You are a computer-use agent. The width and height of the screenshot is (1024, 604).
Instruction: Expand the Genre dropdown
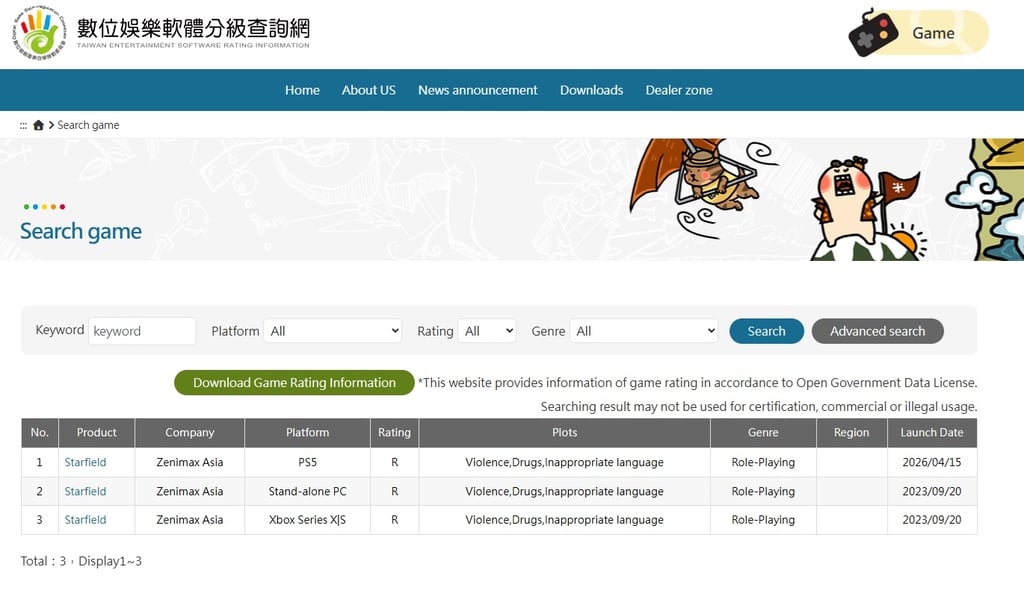click(x=644, y=331)
